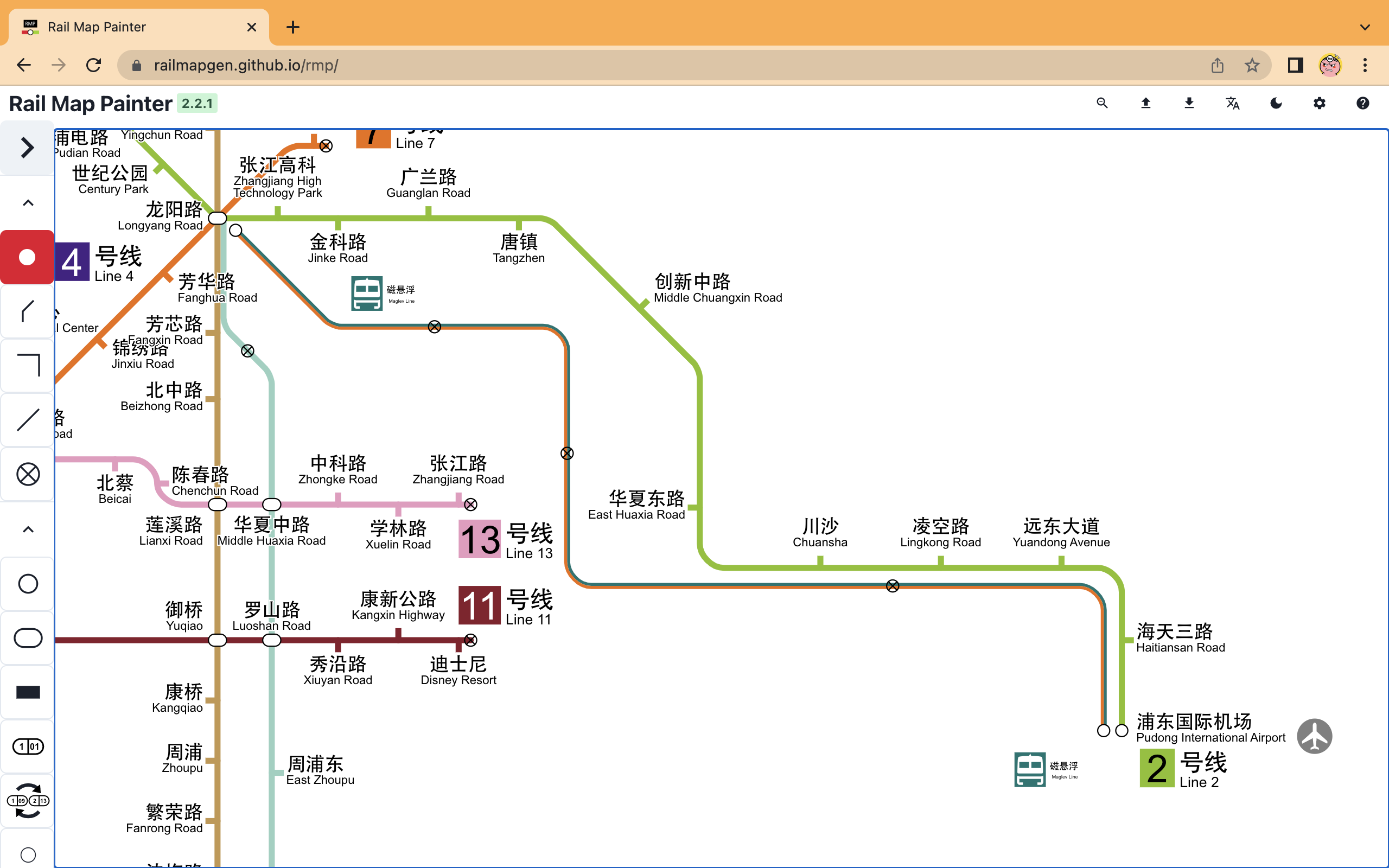
Task: Download the current rail map
Action: [1189, 103]
